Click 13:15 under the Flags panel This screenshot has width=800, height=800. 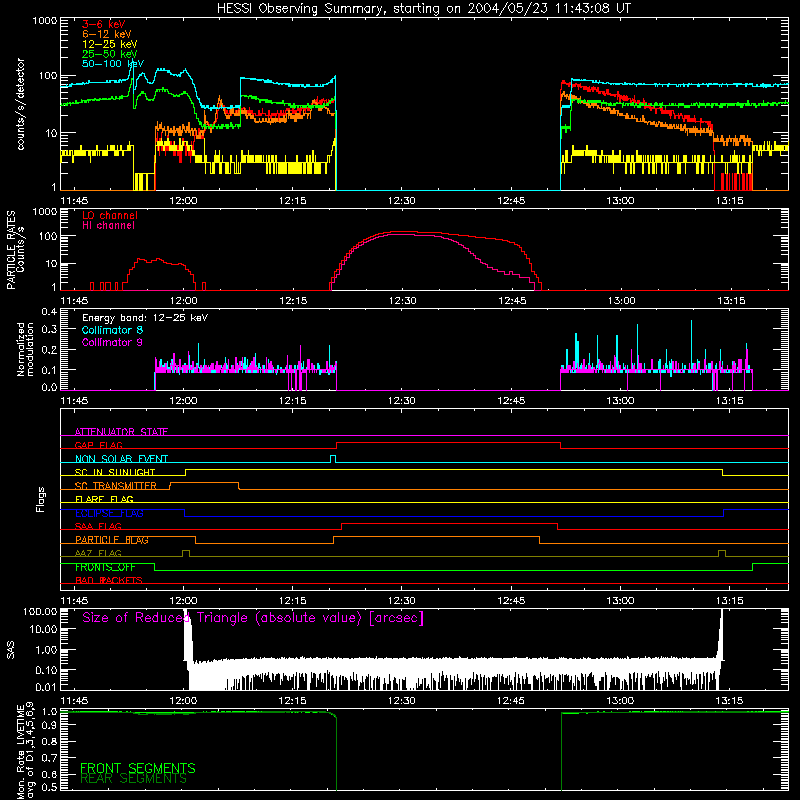(x=730, y=601)
